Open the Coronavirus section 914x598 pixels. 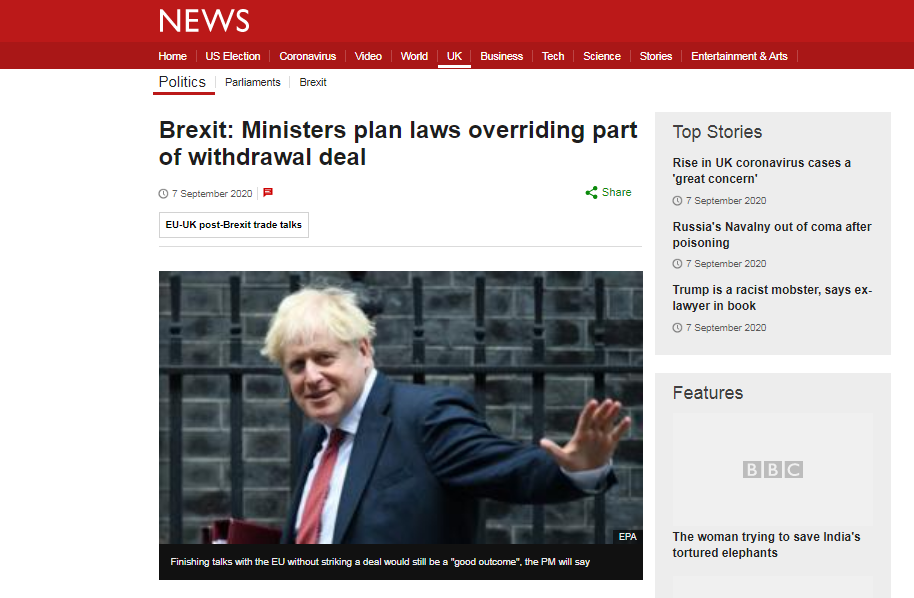(307, 56)
